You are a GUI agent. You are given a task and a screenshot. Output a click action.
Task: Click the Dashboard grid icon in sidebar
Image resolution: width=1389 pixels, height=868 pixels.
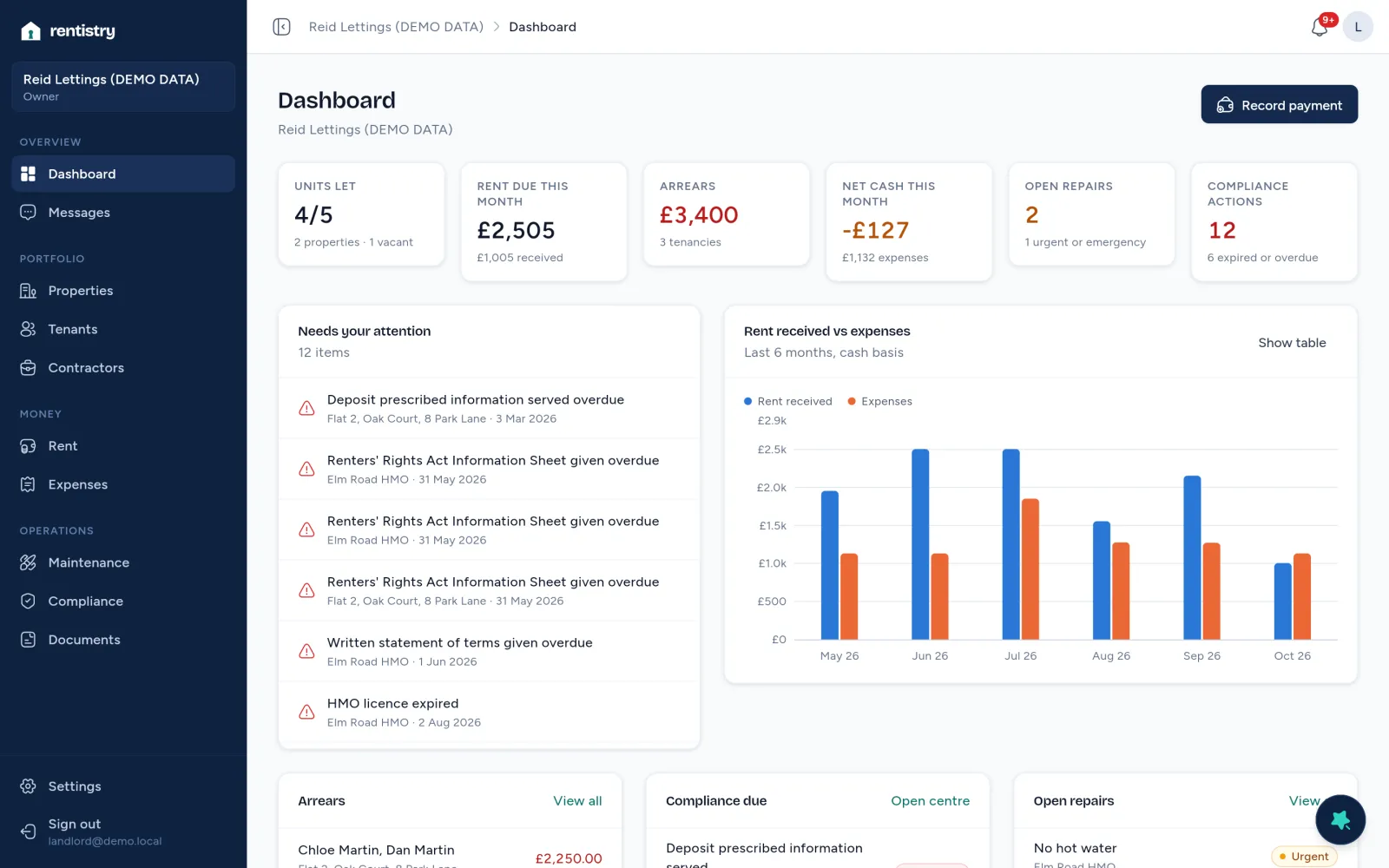(29, 174)
